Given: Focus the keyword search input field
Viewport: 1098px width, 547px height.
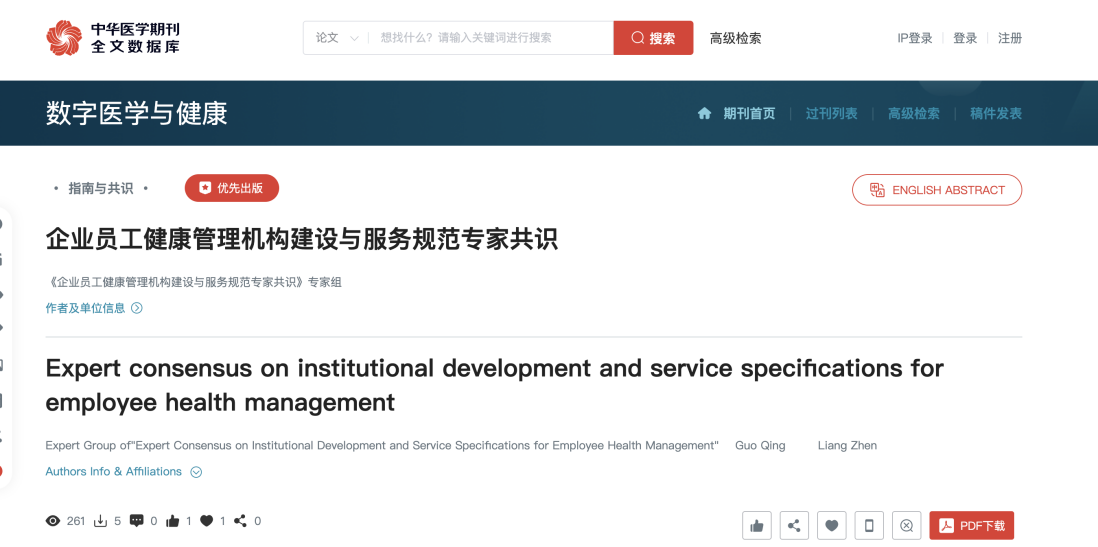Looking at the screenshot, I should (490, 38).
